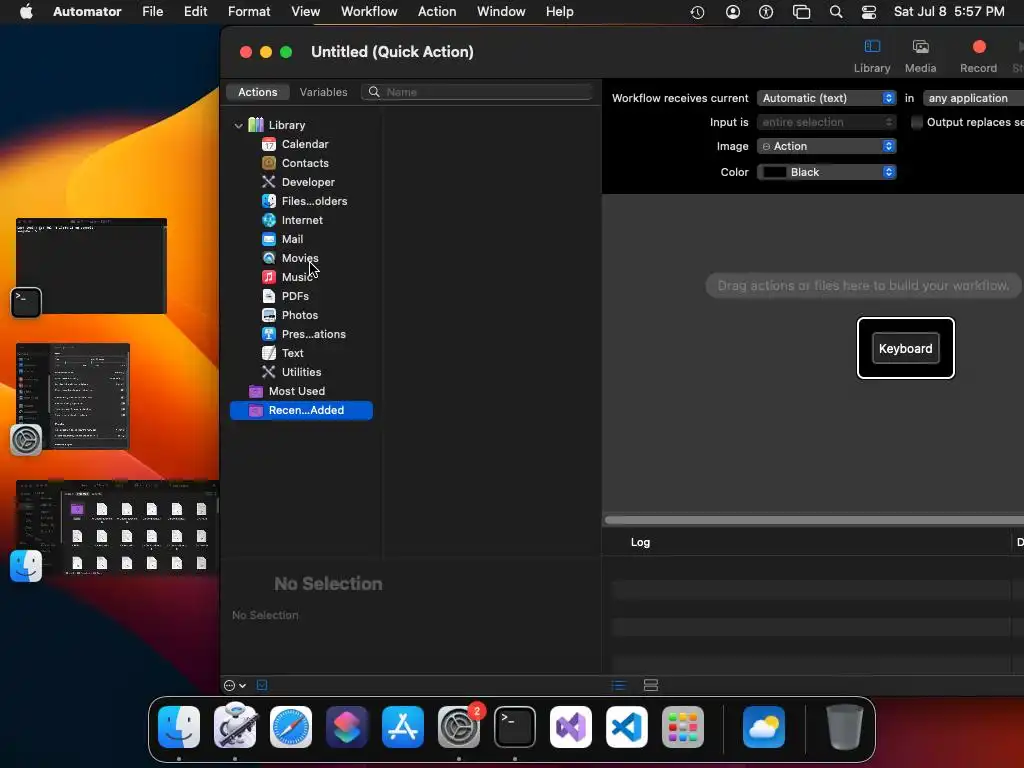Image resolution: width=1024 pixels, height=768 pixels.
Task: Open the View menu
Action: [305, 11]
